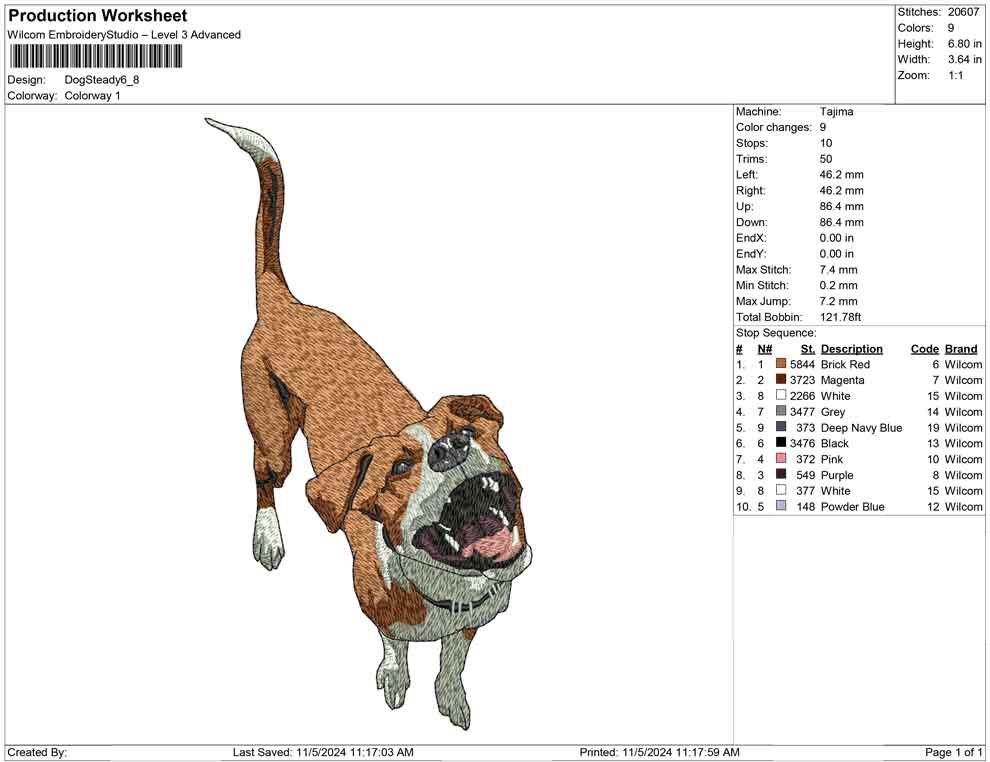Click the 'Created By:' footer label
This screenshot has height=762, width=990.
(37, 752)
